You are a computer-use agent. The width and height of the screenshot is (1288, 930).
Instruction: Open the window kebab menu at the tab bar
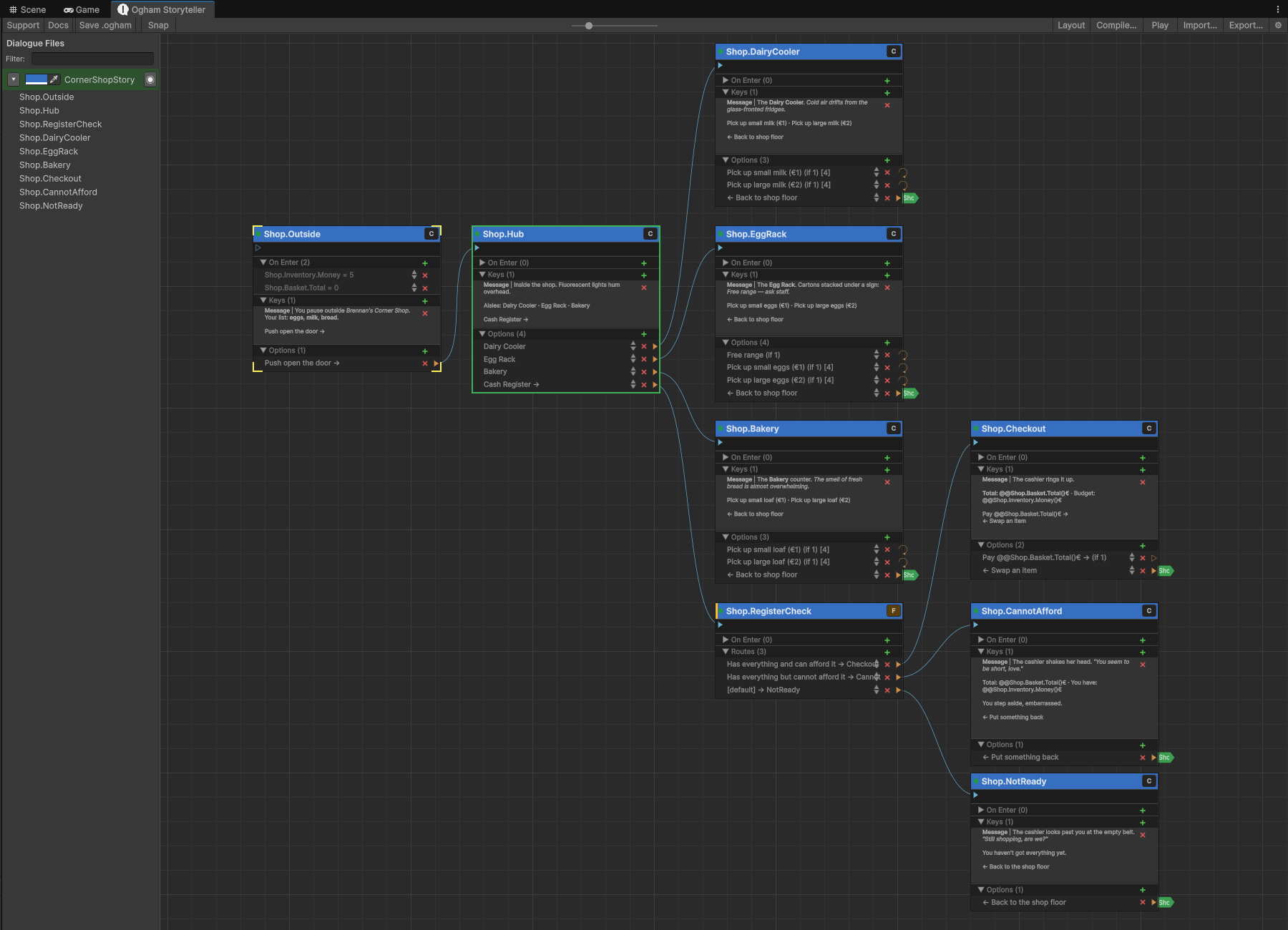(1277, 9)
